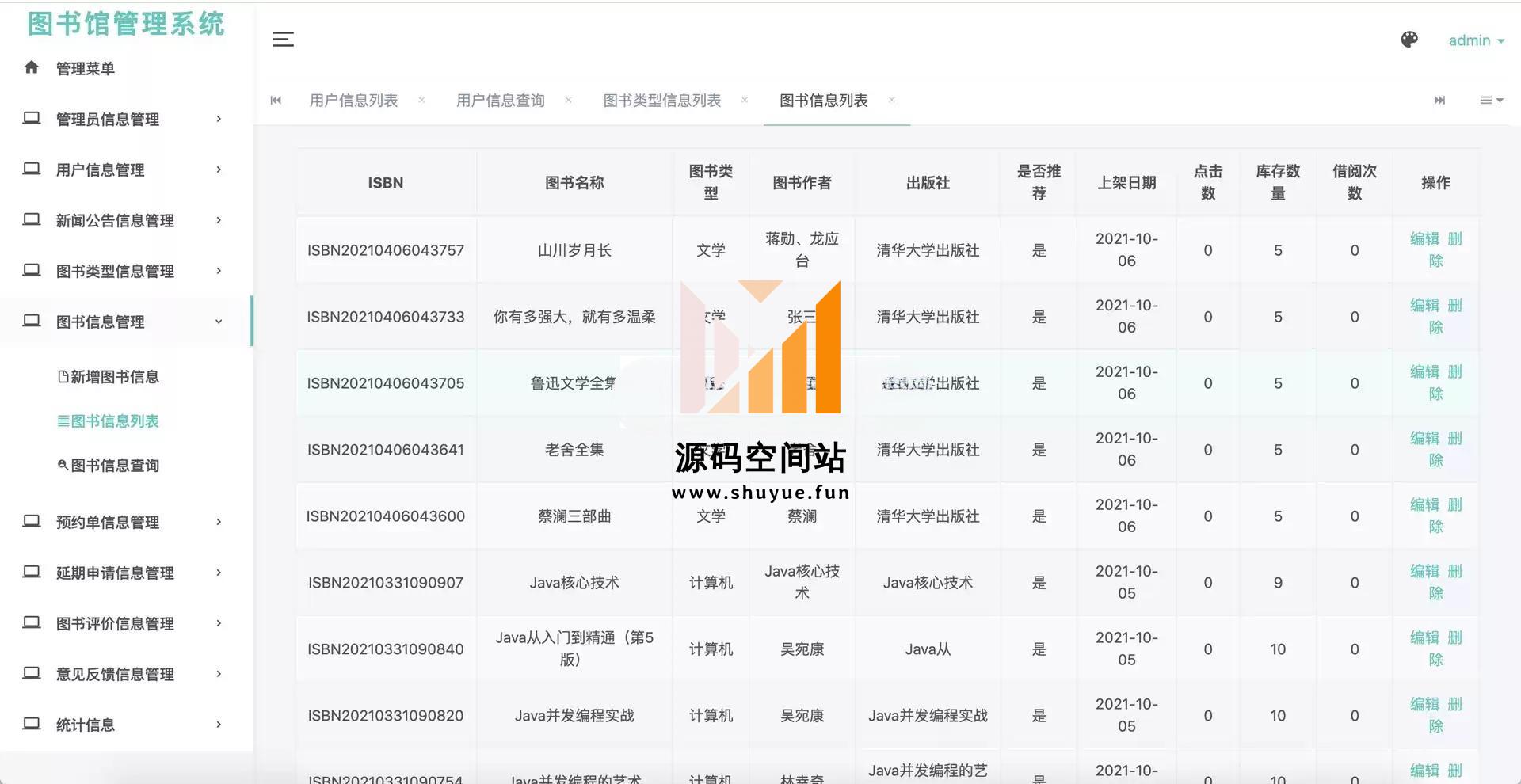The height and width of the screenshot is (784, 1521).
Task: Expand the 图书类型信息管理 menu chevron
Action: pyautogui.click(x=219, y=271)
